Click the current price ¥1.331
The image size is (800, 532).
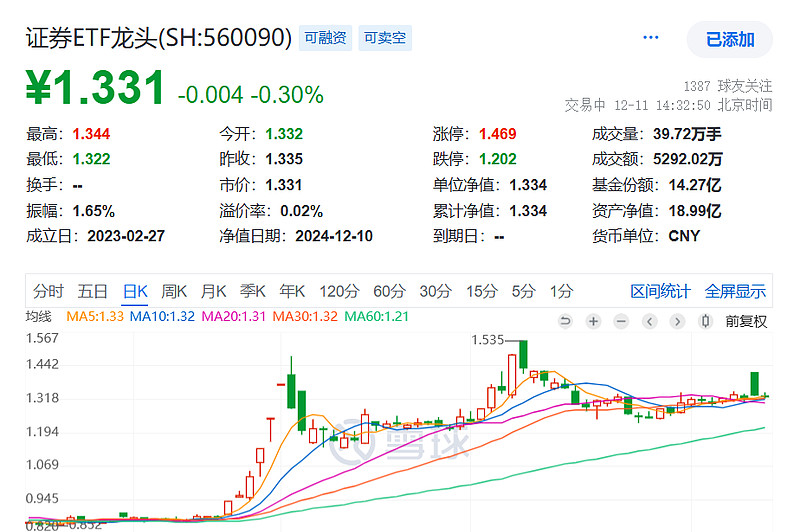pos(95,88)
